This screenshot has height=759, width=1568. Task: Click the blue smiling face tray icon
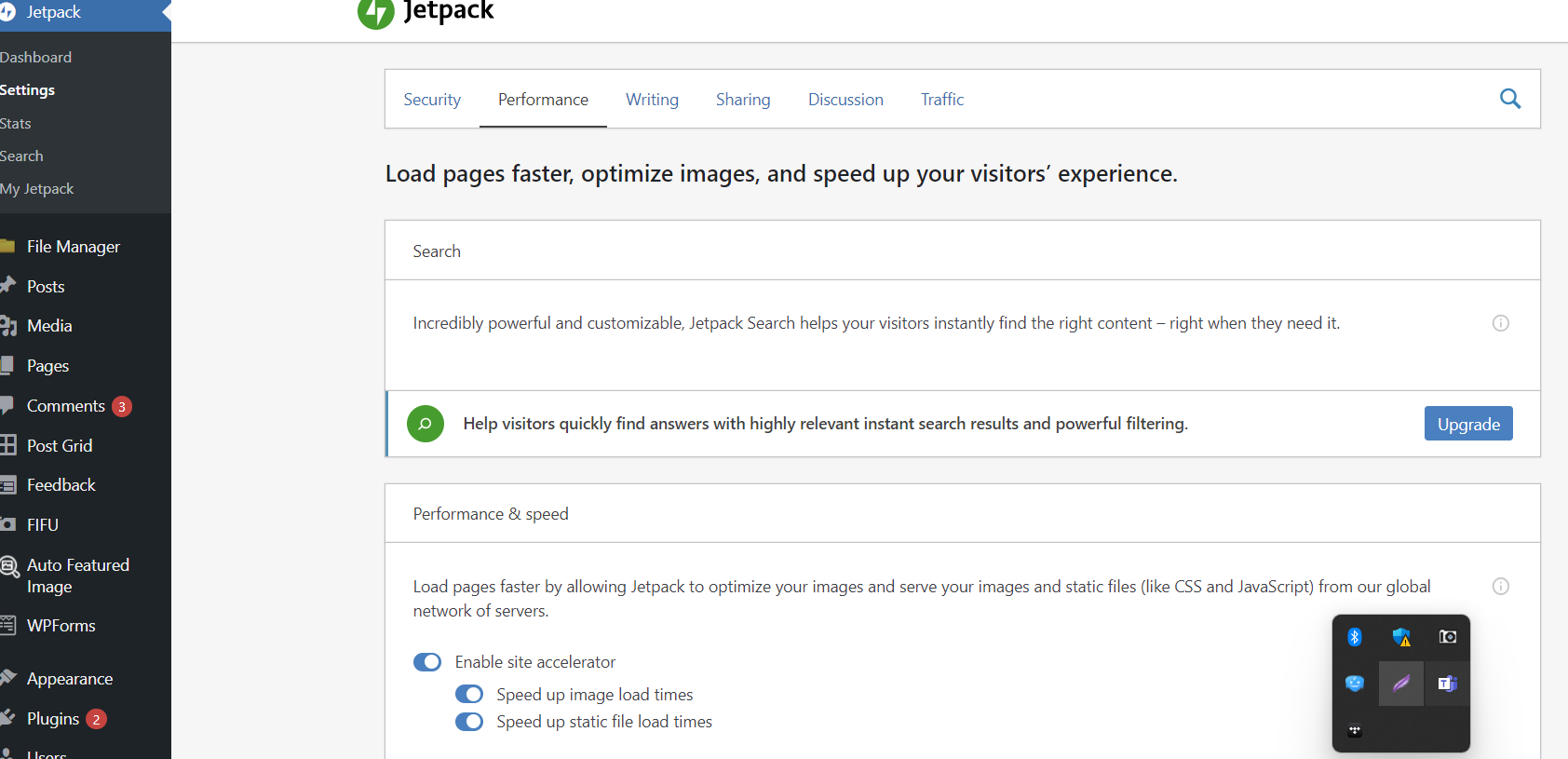(x=1355, y=684)
